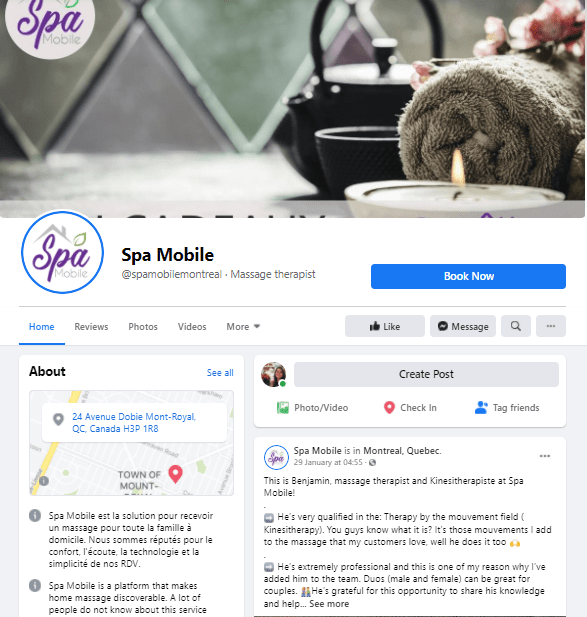Open the Photos tab
Screen dimensions: 587x617
pos(143,327)
